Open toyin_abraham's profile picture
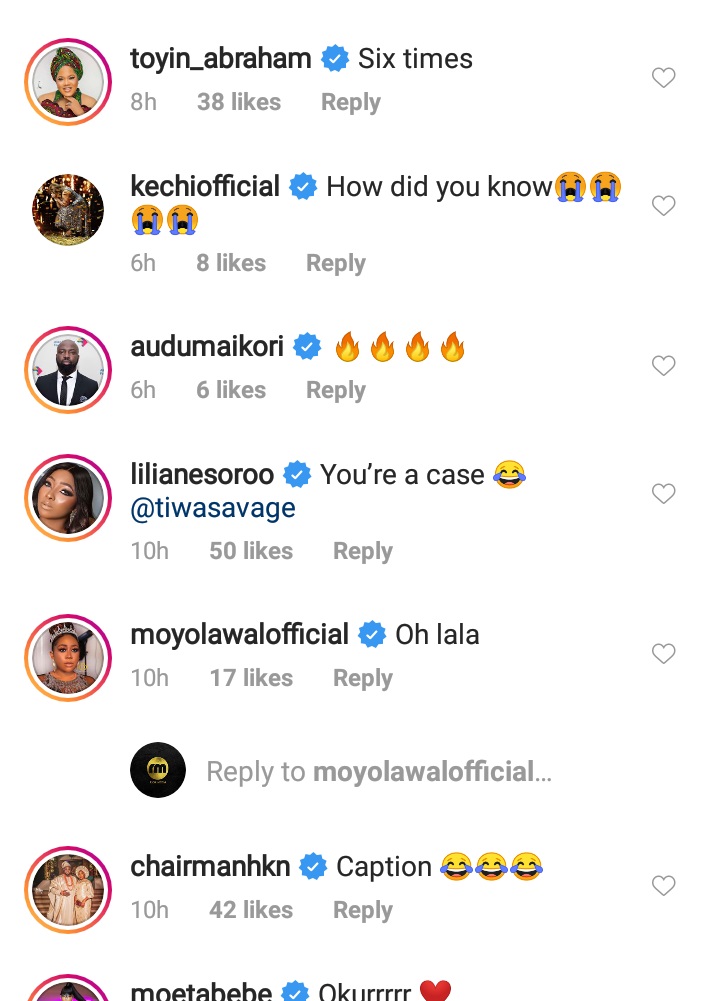Image resolution: width=720 pixels, height=1001 pixels. pyautogui.click(x=67, y=82)
